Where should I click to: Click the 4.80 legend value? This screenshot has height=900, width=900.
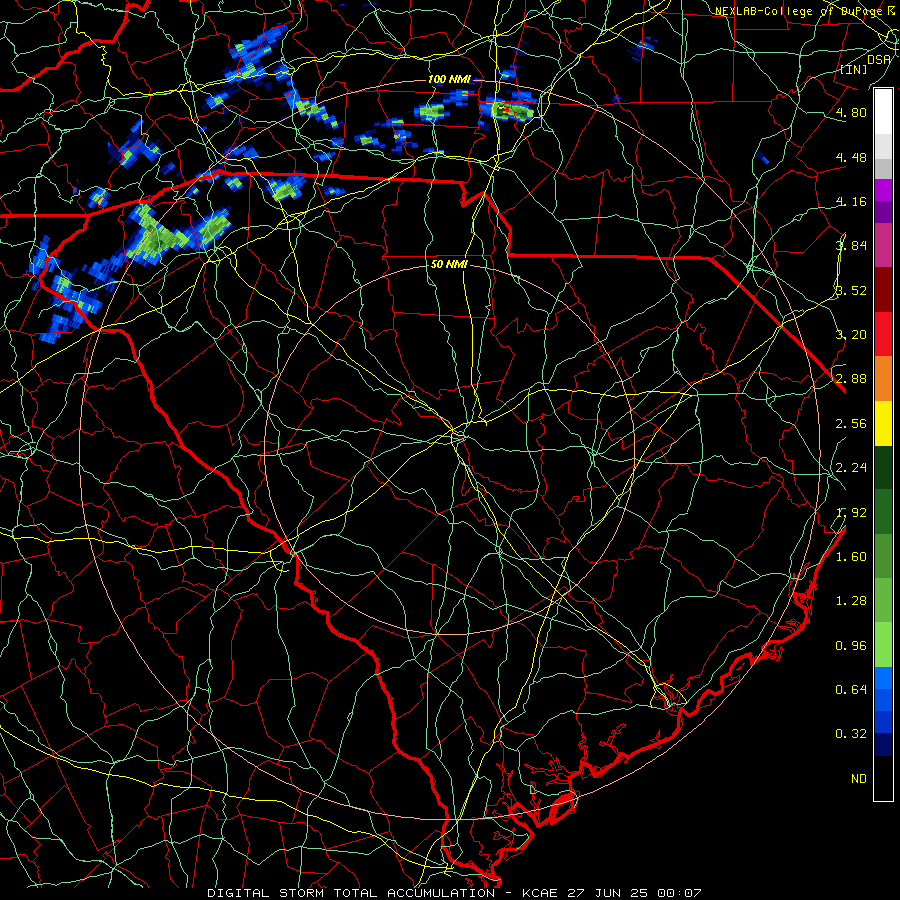851,112
